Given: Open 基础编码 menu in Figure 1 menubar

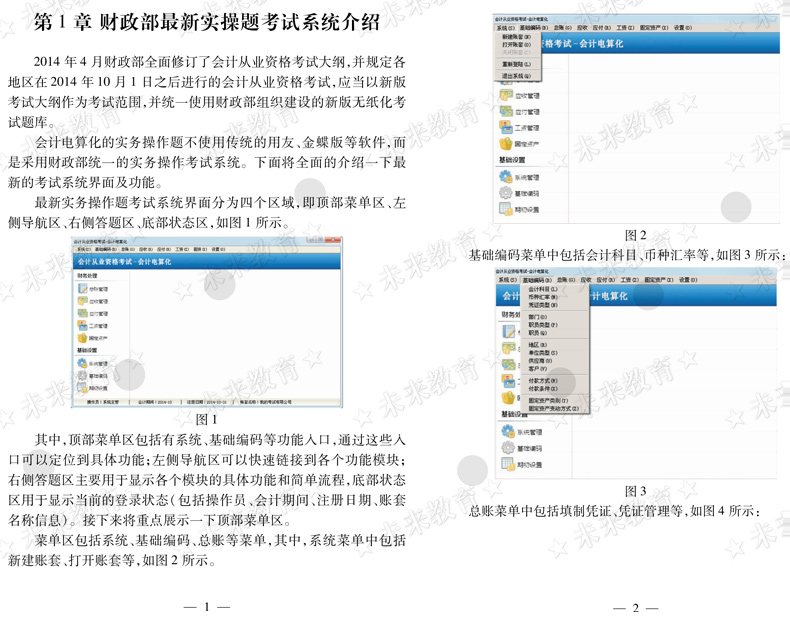Looking at the screenshot, I should (106, 249).
